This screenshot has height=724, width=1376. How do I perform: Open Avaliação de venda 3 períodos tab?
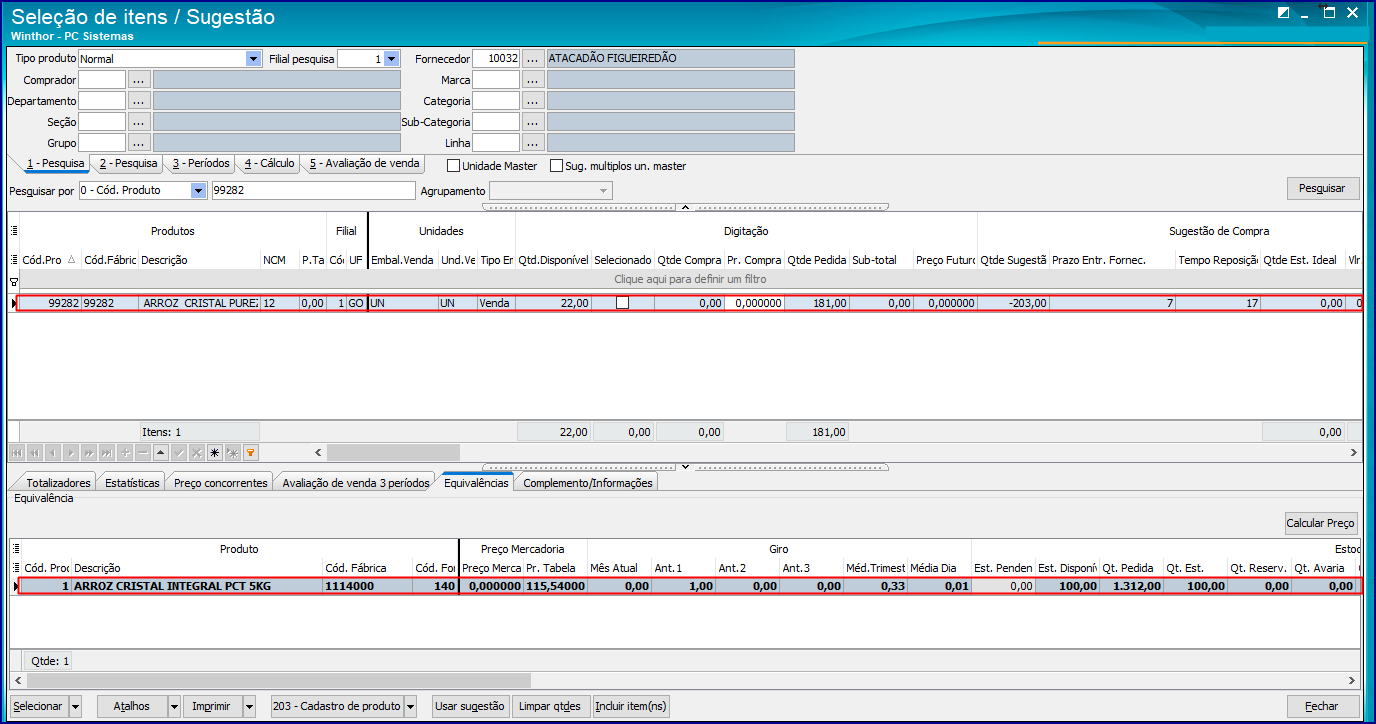tap(356, 483)
